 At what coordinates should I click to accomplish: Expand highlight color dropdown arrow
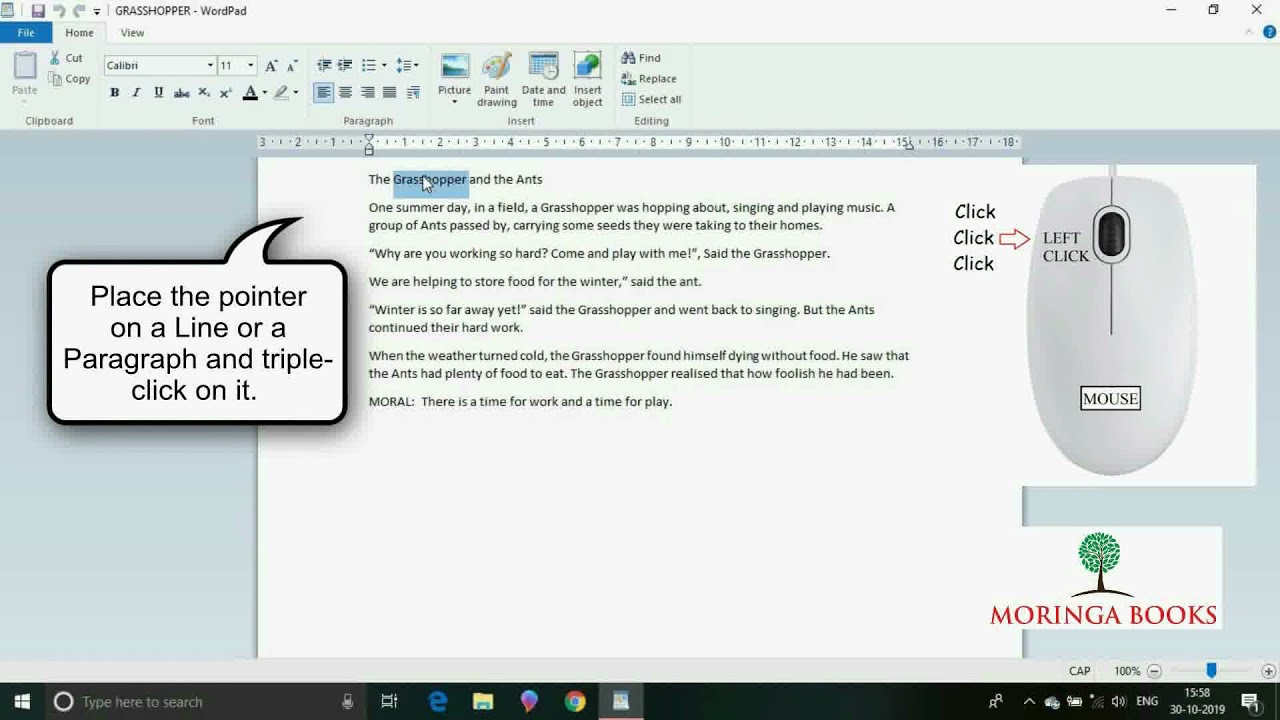[x=295, y=93]
